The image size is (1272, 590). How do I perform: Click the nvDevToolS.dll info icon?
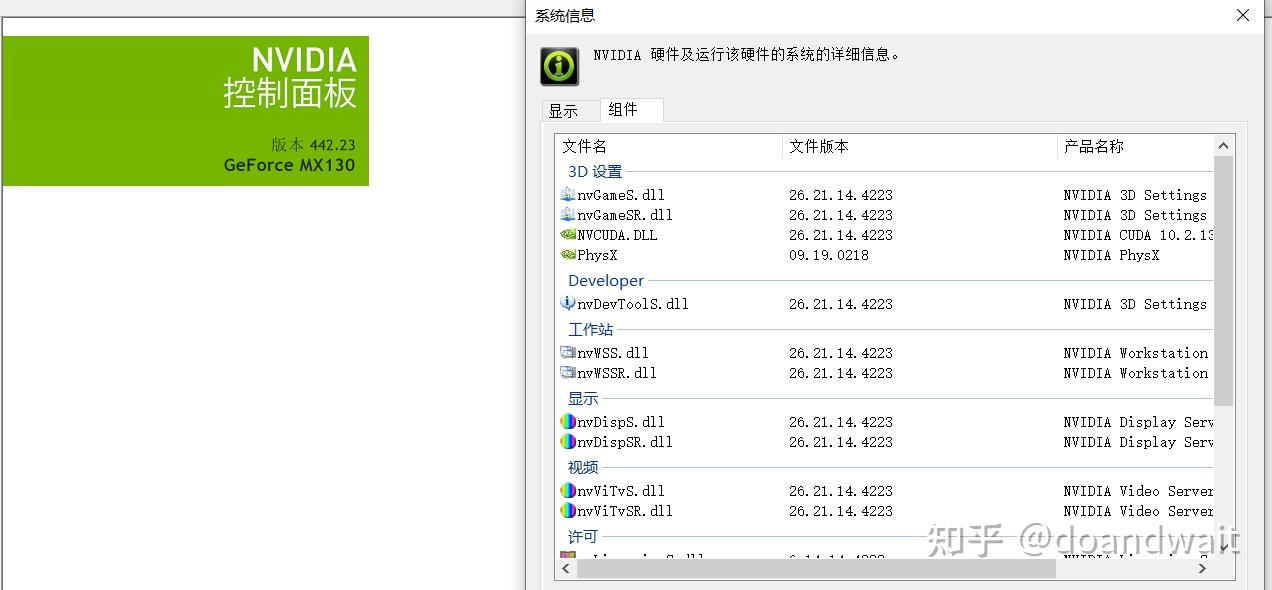[x=568, y=304]
